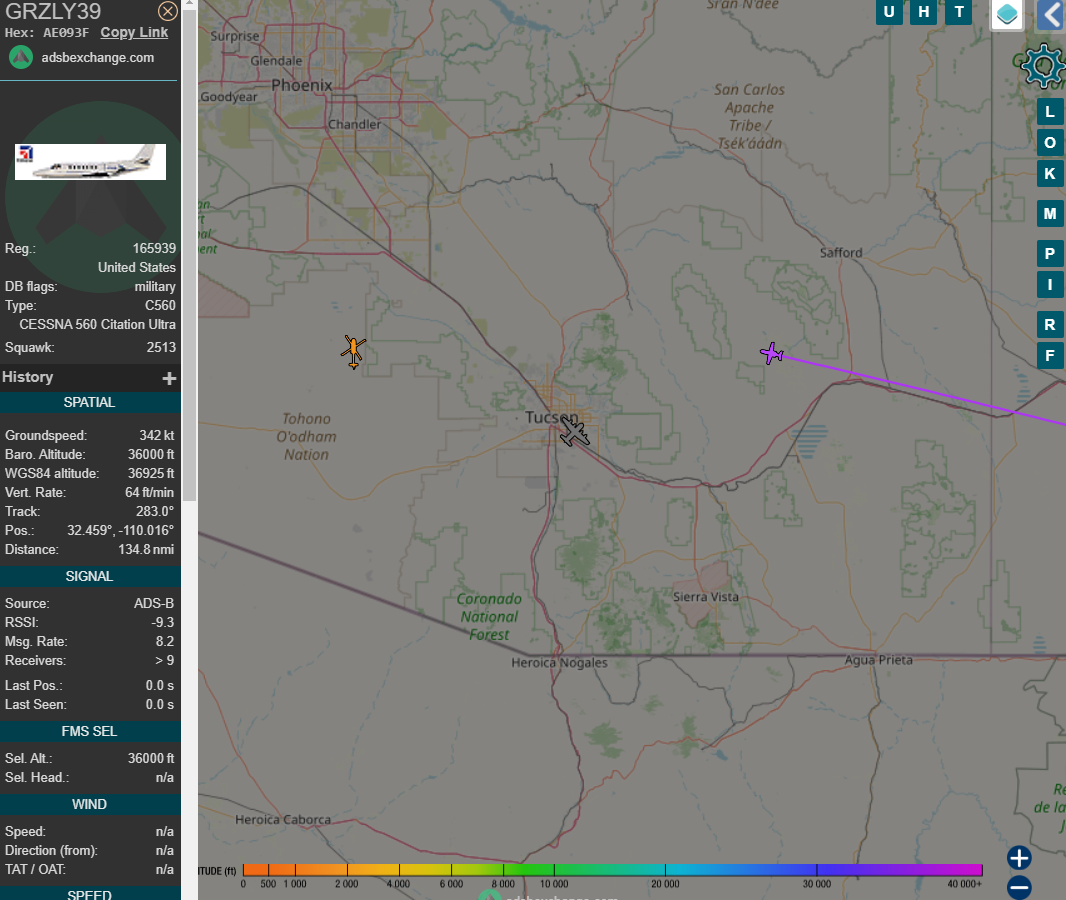Image resolution: width=1066 pixels, height=900 pixels.
Task: Click the Vert. Rate value 64 ft/min
Action: 150,492
